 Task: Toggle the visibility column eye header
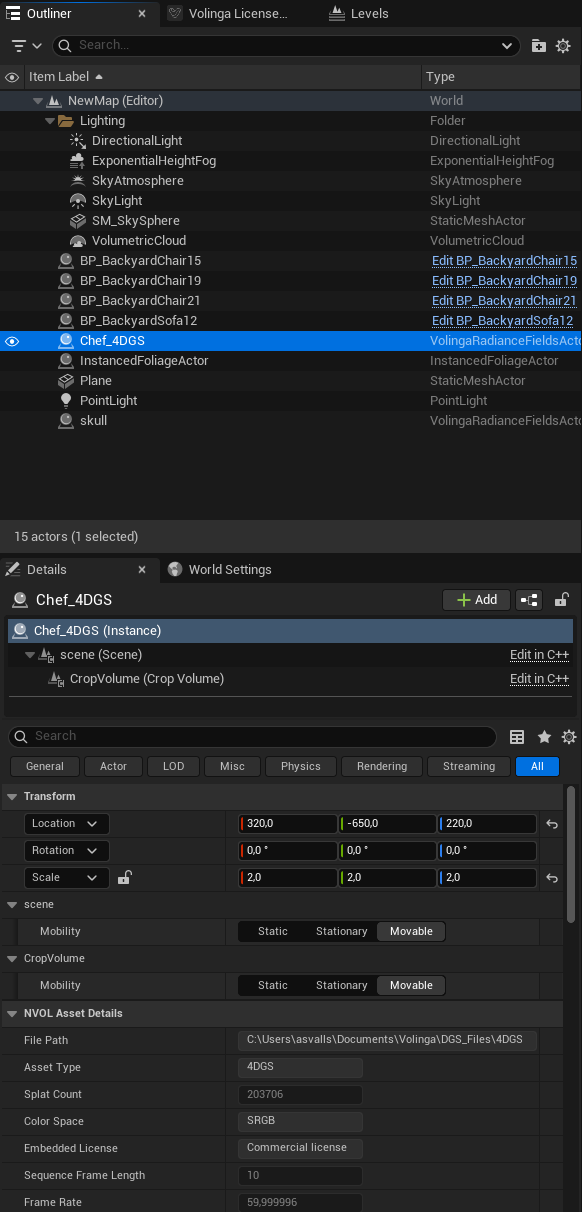click(x=12, y=77)
